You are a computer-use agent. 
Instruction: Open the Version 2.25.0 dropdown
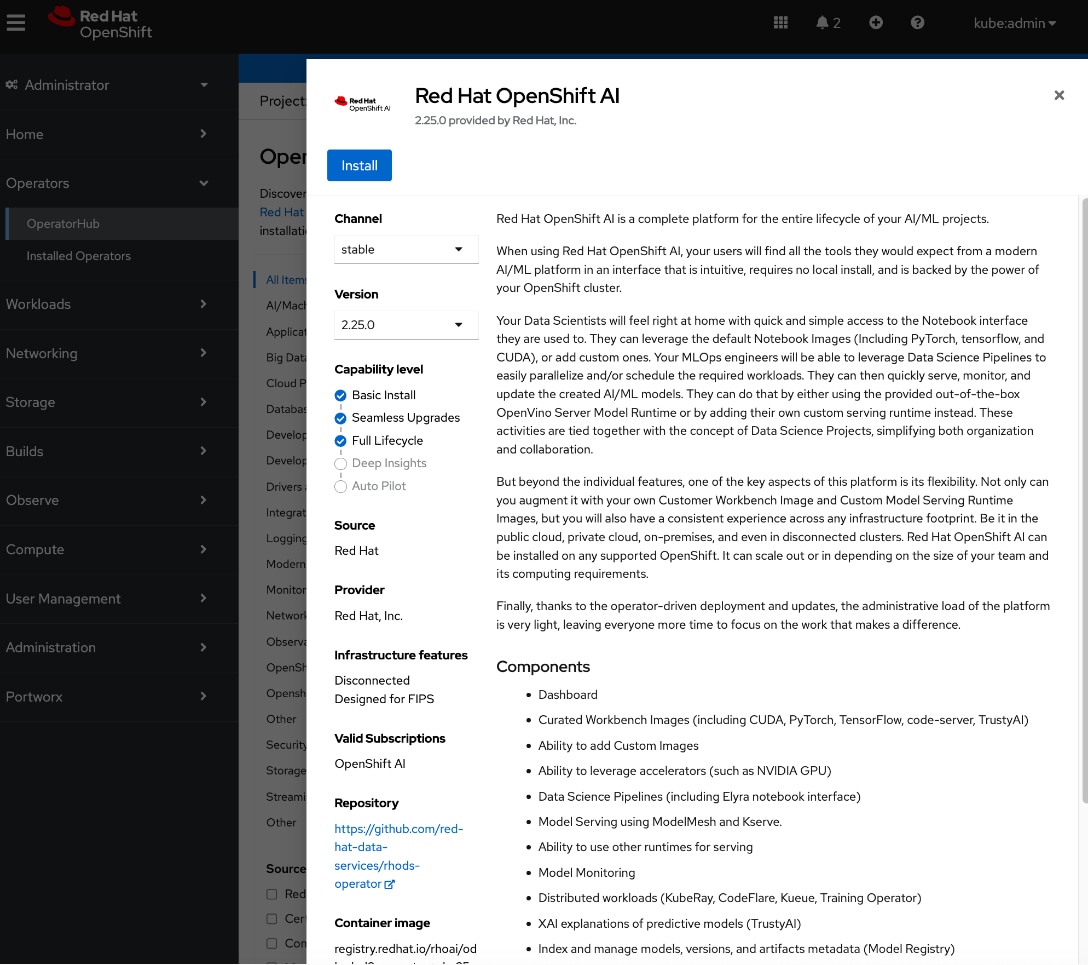[x=405, y=324]
